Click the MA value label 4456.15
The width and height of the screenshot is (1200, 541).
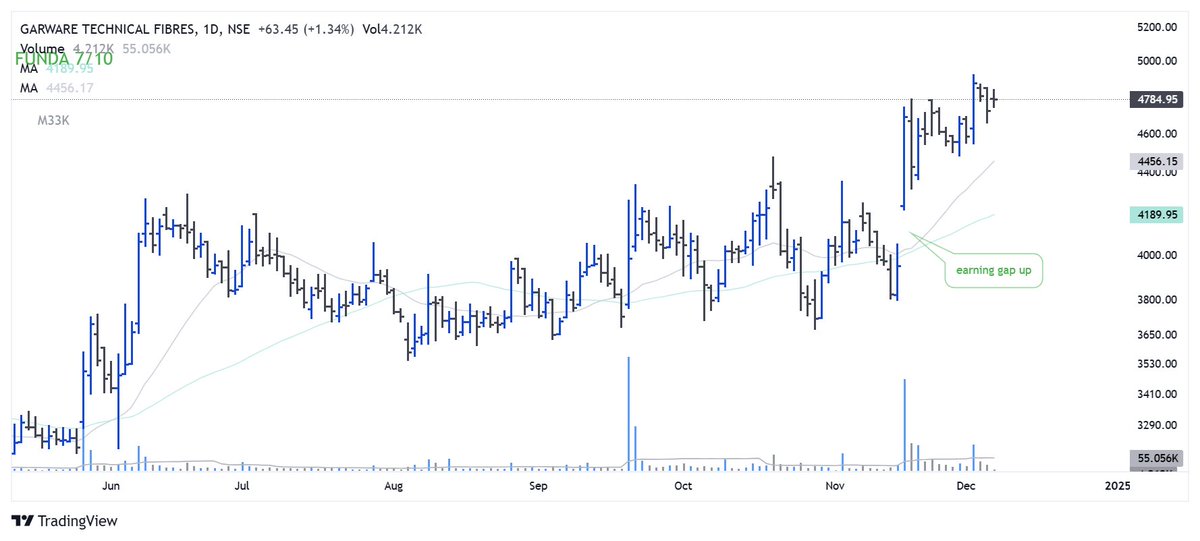click(1156, 161)
